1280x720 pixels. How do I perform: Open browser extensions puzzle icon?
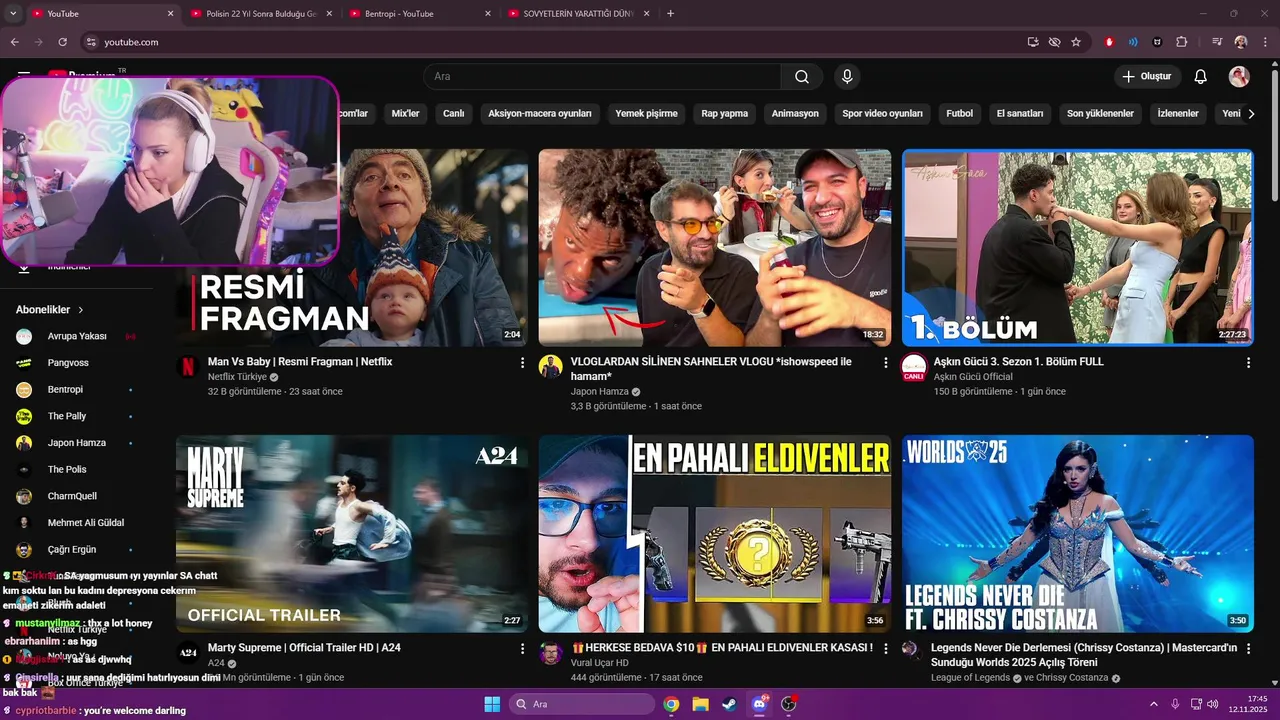[1182, 42]
